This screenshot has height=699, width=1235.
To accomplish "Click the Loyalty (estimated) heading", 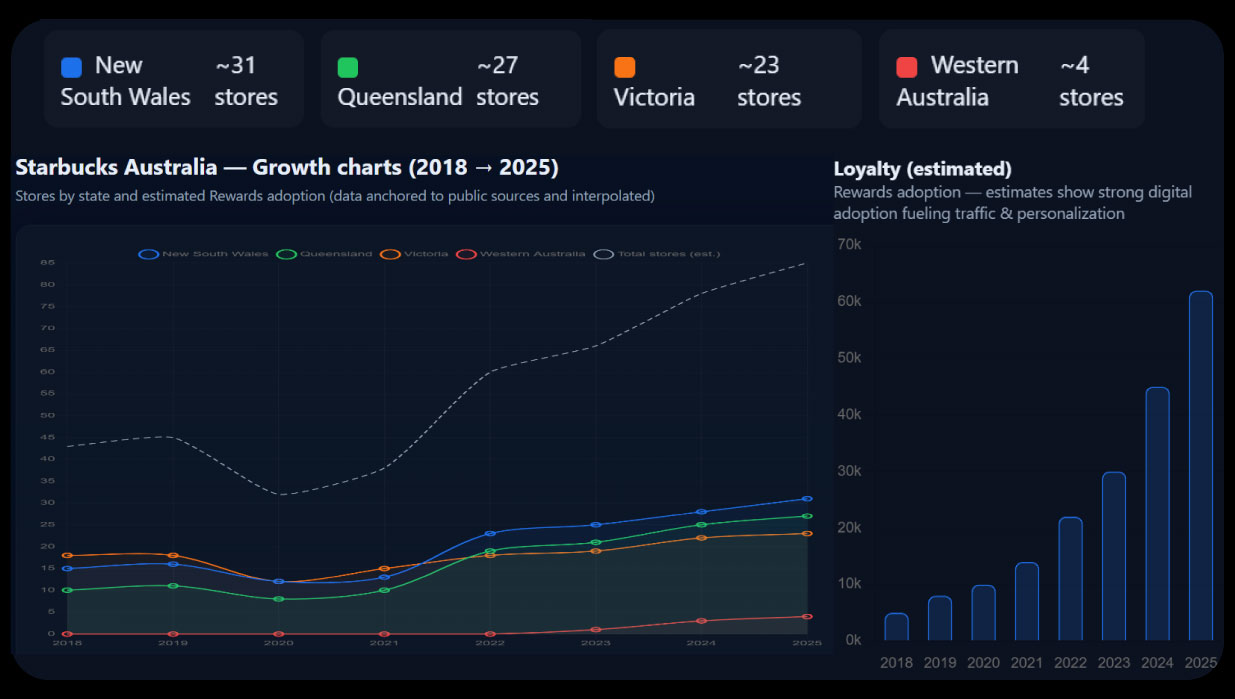I will pyautogui.click(x=922, y=169).
